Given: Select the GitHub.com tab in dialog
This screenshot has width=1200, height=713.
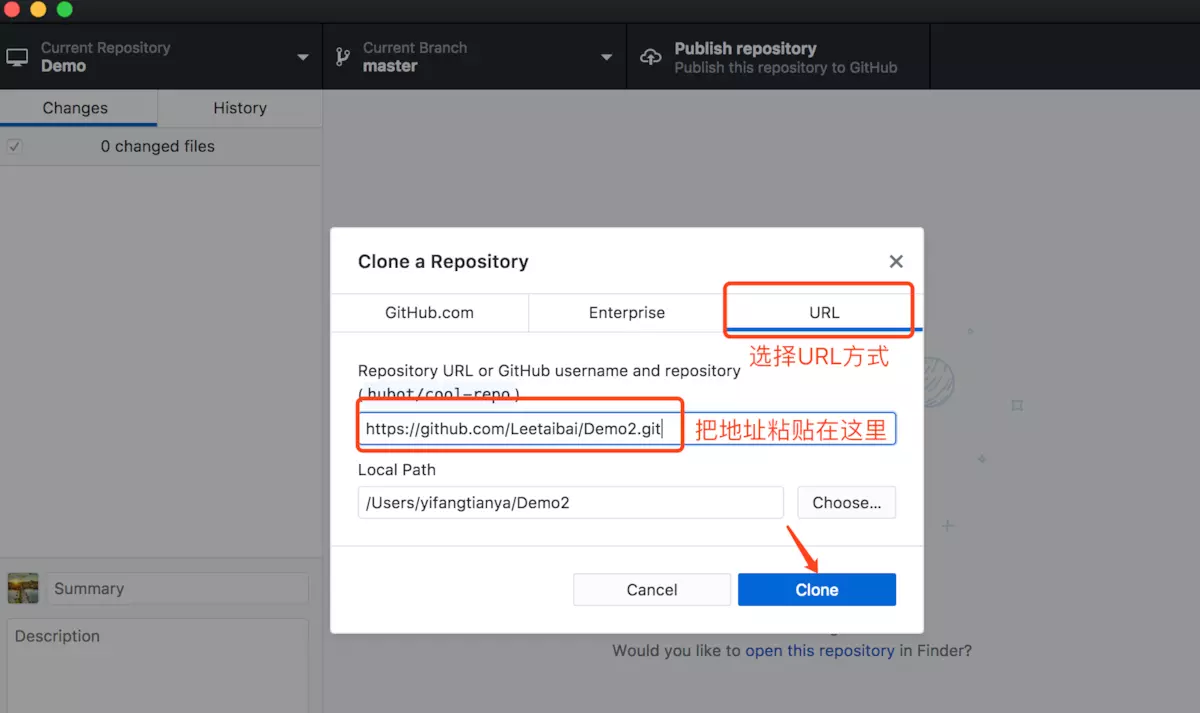Looking at the screenshot, I should coord(429,312).
